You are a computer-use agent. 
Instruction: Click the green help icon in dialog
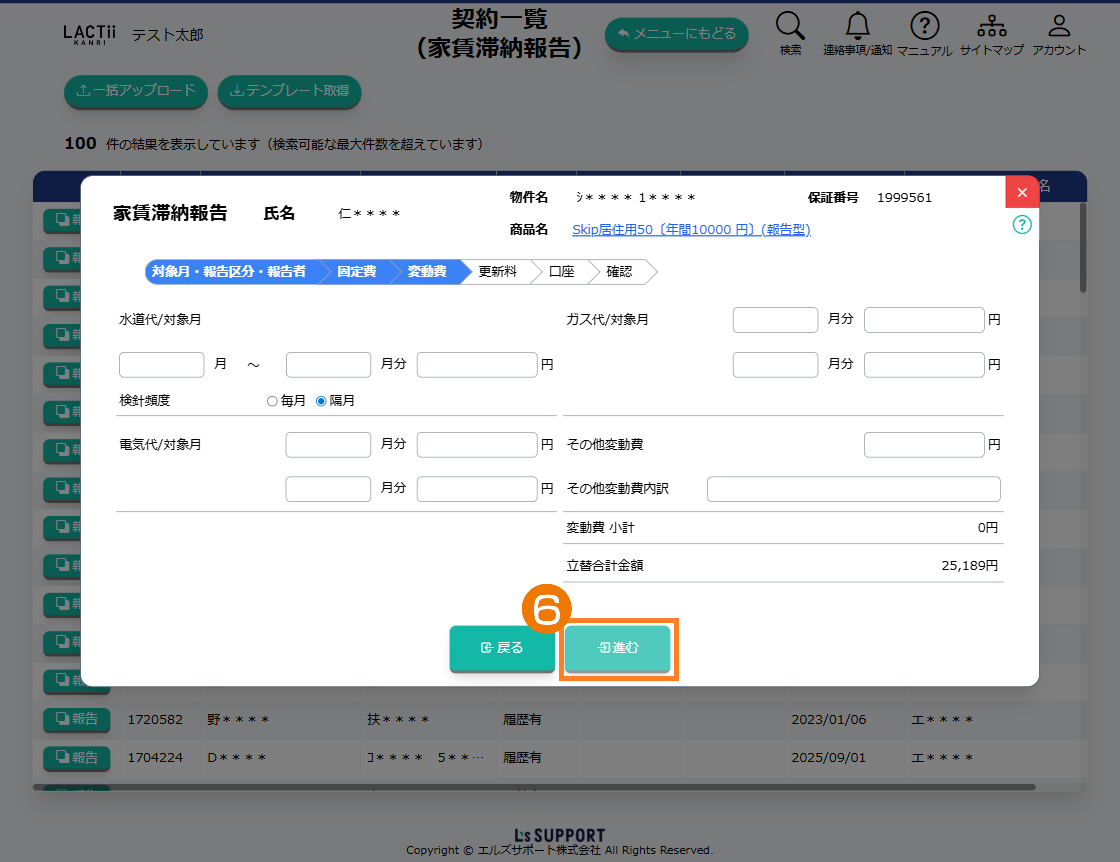[x=1021, y=225]
